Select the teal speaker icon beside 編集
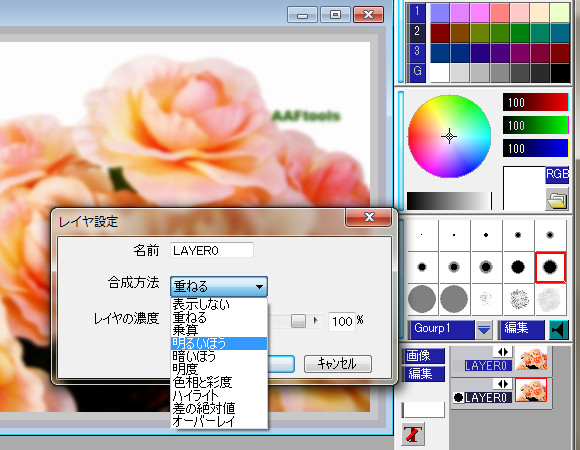 click(x=558, y=329)
